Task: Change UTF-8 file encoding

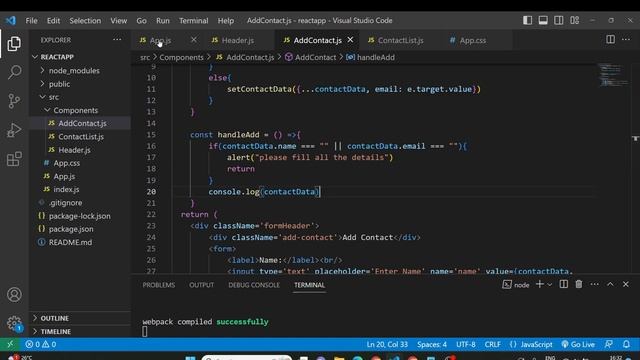Action: tap(466, 344)
